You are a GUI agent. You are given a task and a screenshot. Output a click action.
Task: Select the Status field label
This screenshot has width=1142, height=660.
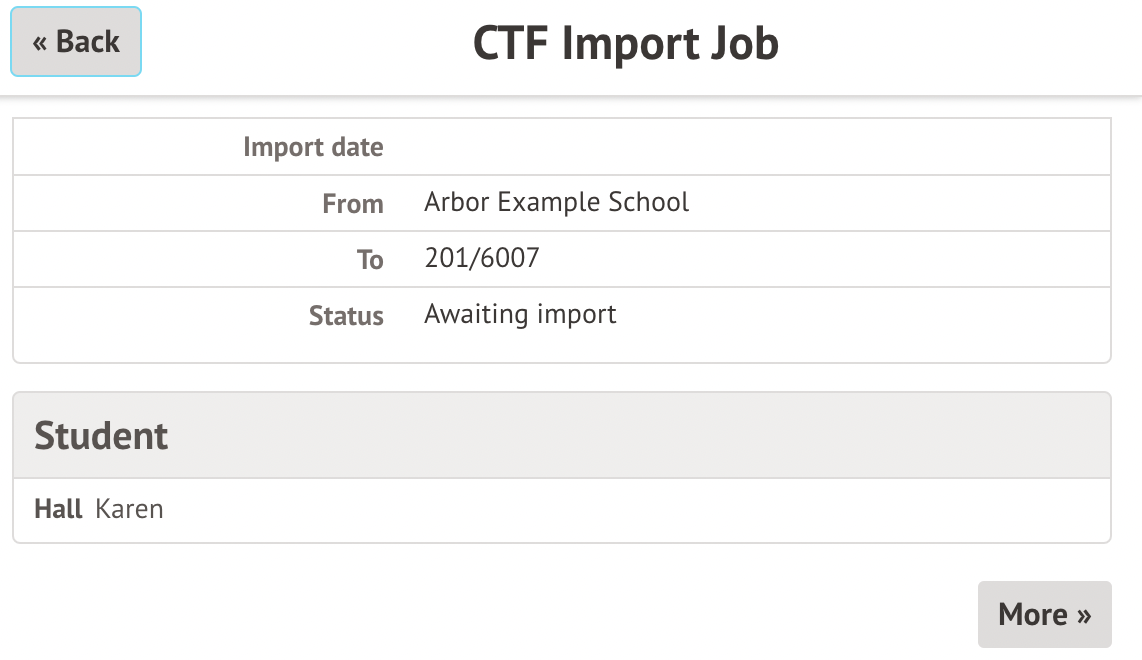346,316
